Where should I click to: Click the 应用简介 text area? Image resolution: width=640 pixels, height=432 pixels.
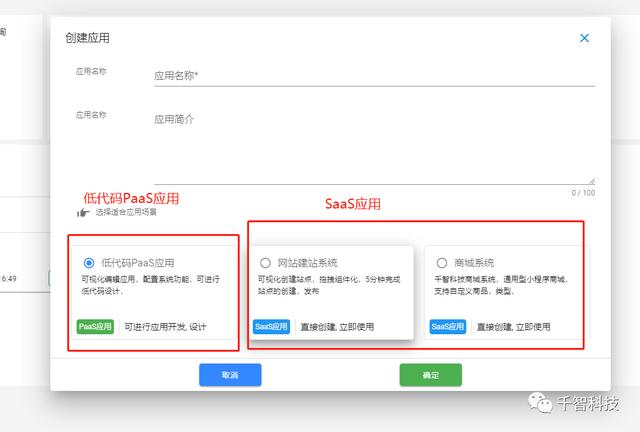pos(374,148)
